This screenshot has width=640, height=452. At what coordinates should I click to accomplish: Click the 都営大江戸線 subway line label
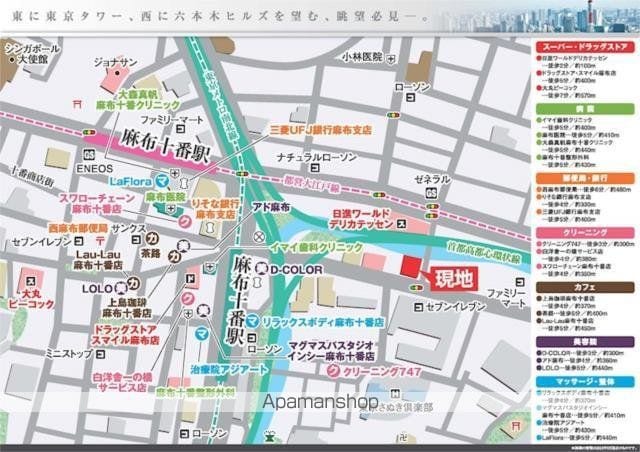[312, 185]
